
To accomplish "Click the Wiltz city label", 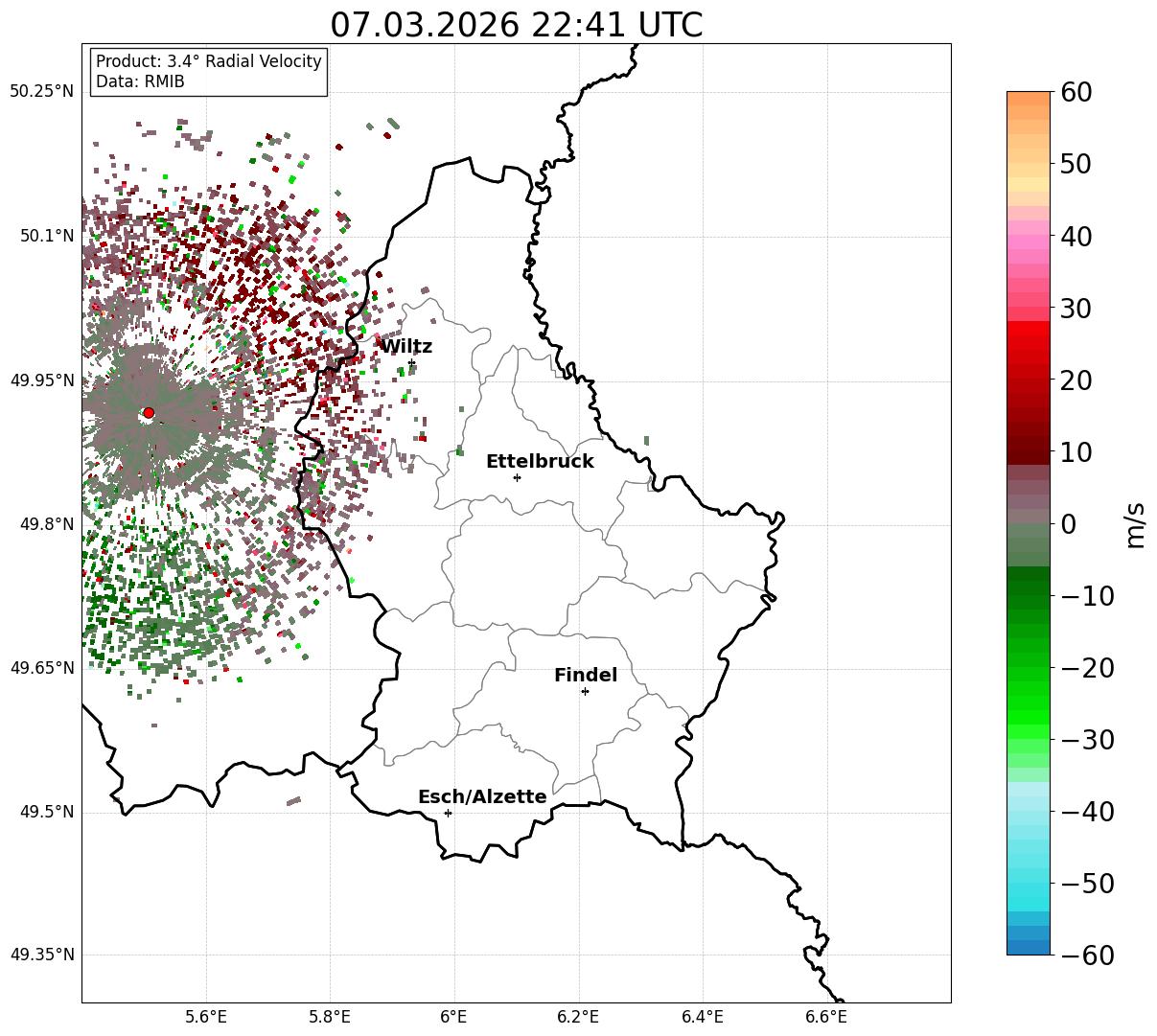I will (x=405, y=346).
